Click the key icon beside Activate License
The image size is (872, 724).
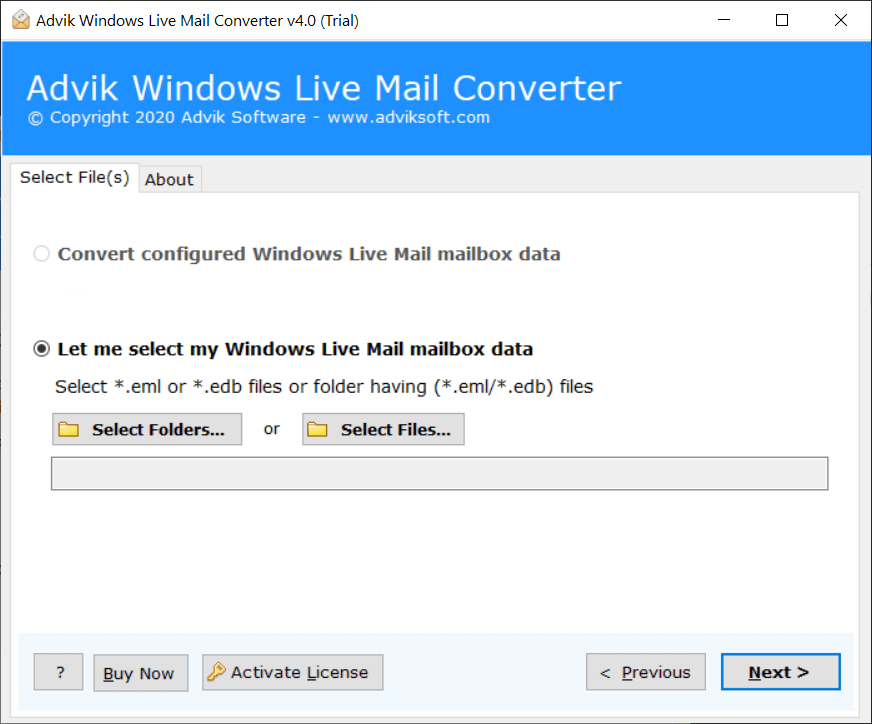tap(216, 672)
